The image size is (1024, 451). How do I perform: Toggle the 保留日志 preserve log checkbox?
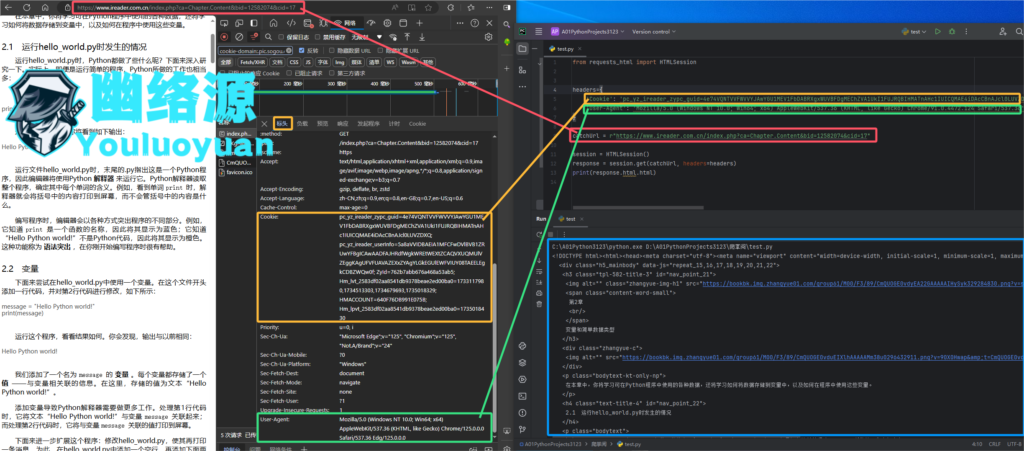[281, 37]
